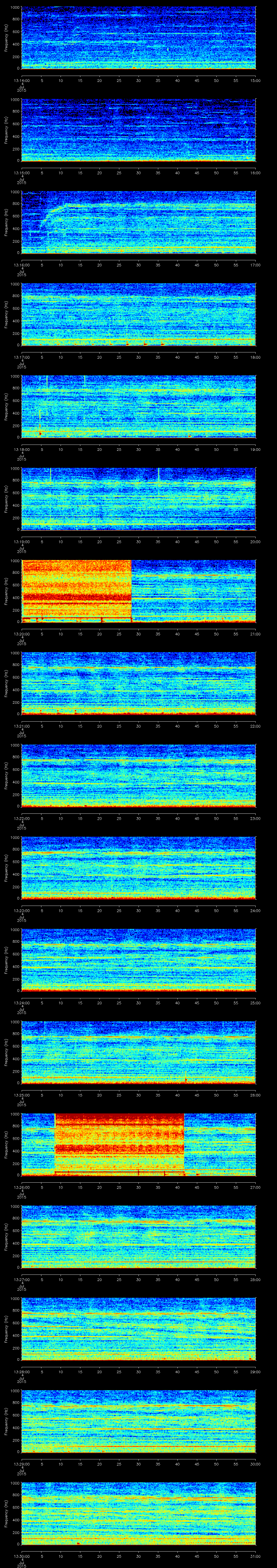
Task: Open the 13:17:00 spectrogram panel
Action: (x=139, y=314)
